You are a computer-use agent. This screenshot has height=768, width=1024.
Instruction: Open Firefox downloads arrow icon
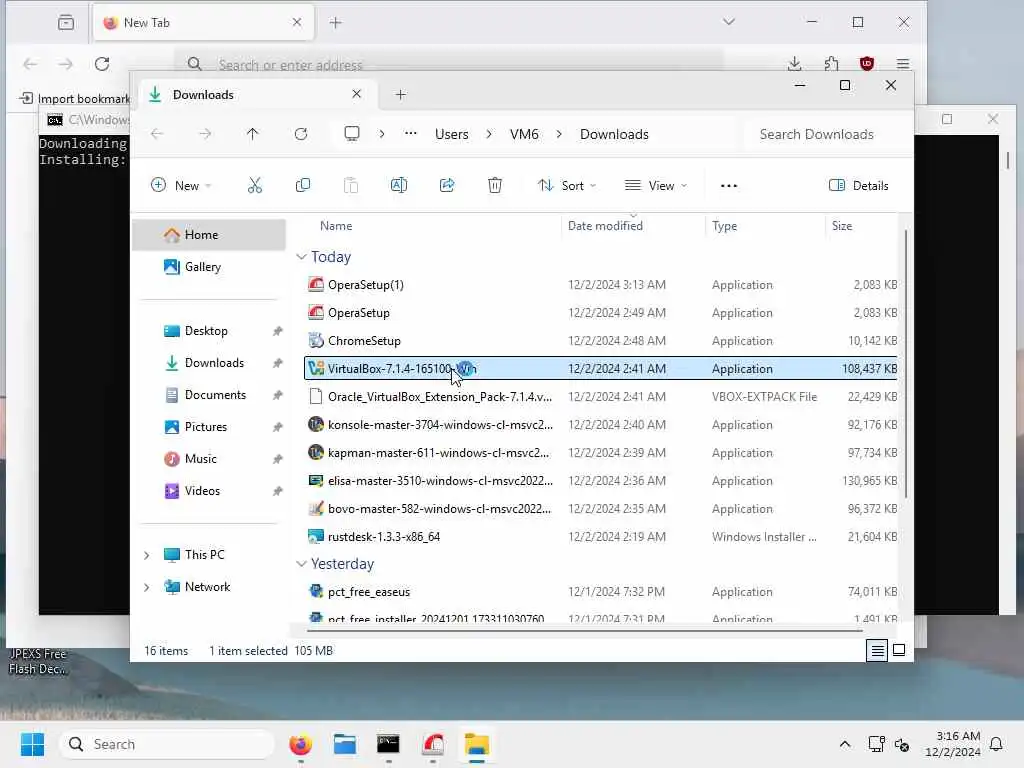coord(794,63)
